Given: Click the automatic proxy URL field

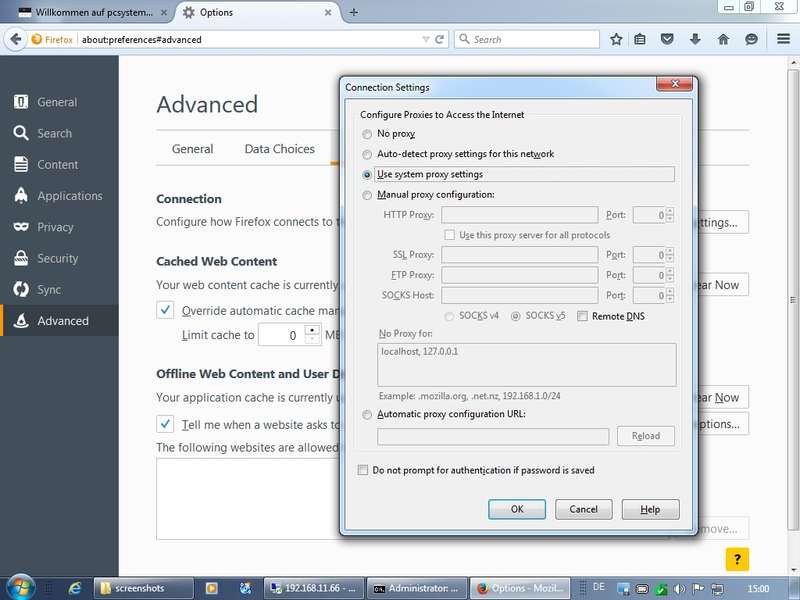Looking at the screenshot, I should pyautogui.click(x=493, y=437).
